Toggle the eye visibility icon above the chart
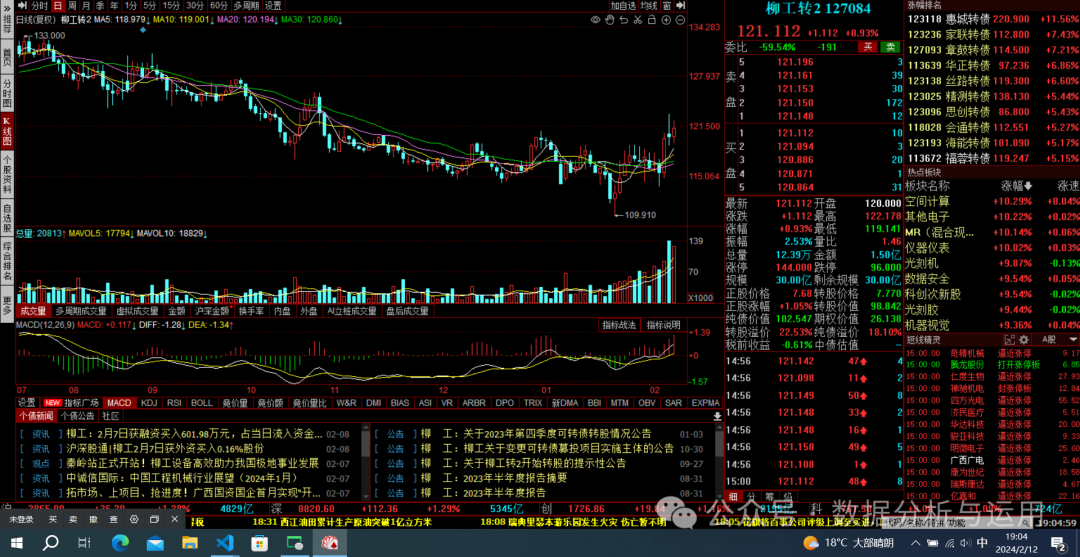Image resolution: width=1080 pixels, height=557 pixels. click(x=596, y=20)
